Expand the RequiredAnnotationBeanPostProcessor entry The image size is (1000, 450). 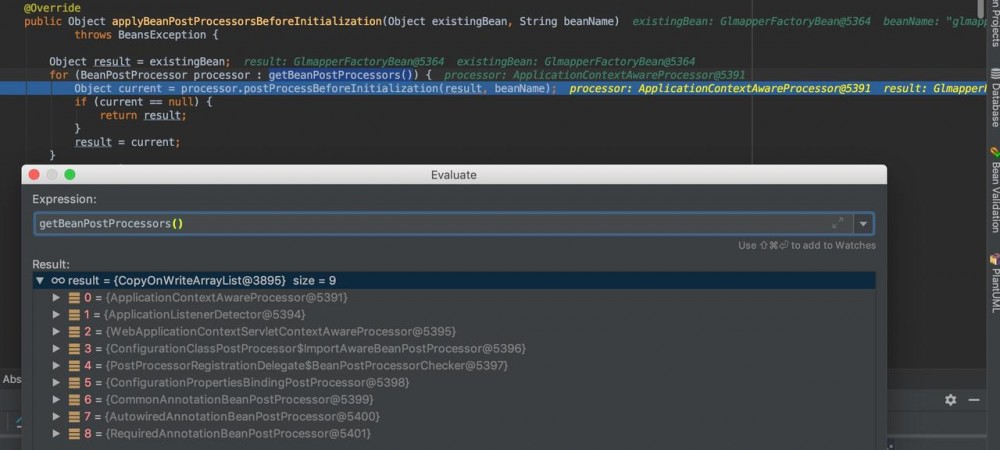coord(57,434)
